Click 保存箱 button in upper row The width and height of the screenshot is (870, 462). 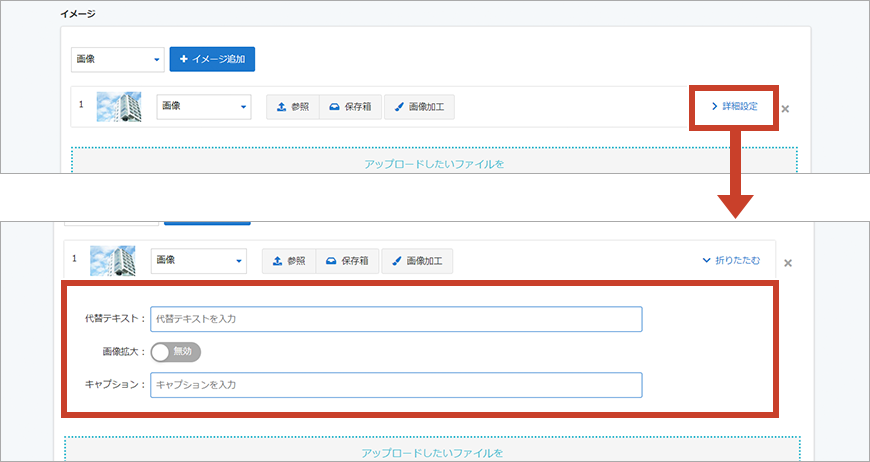(350, 107)
